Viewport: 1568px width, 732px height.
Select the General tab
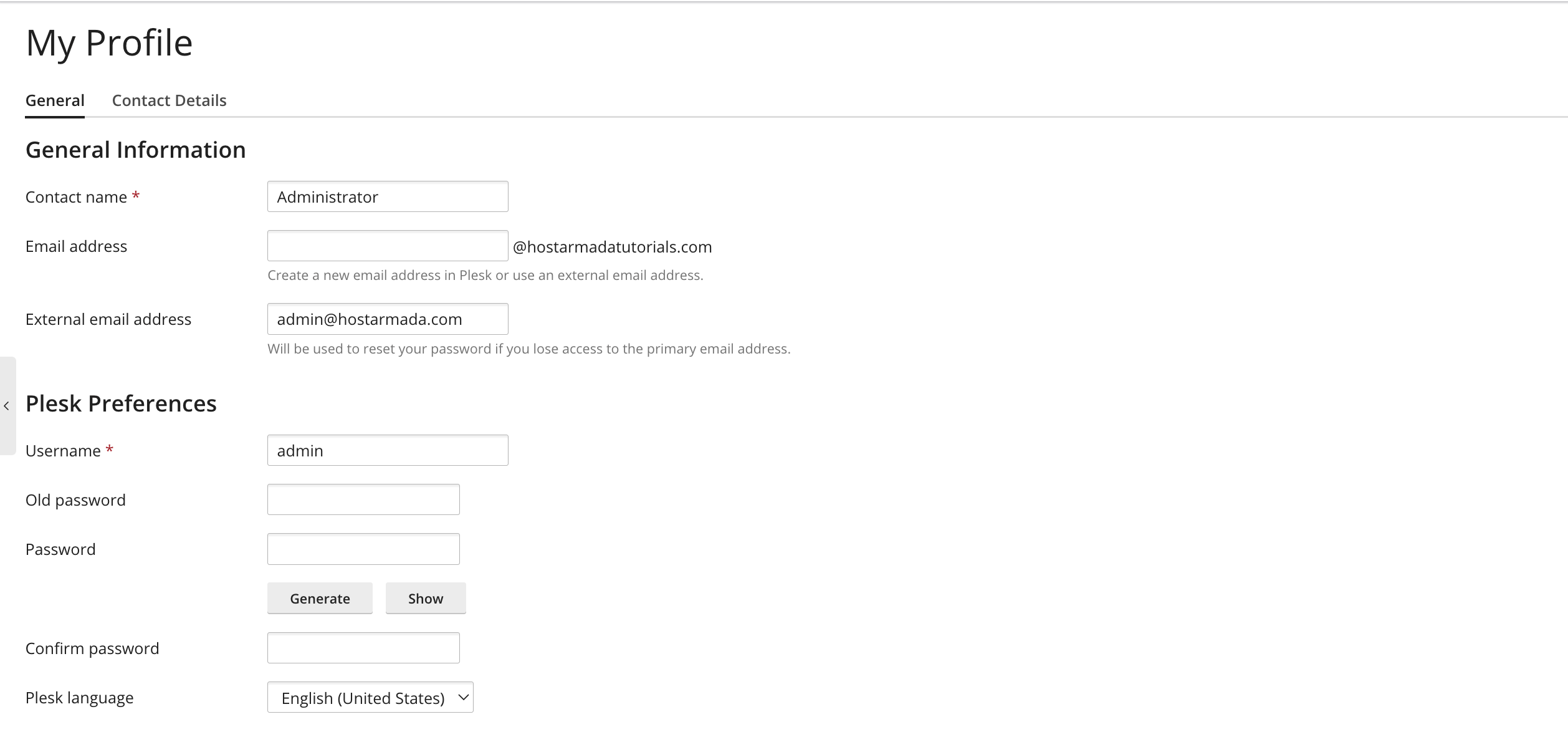pyautogui.click(x=55, y=101)
